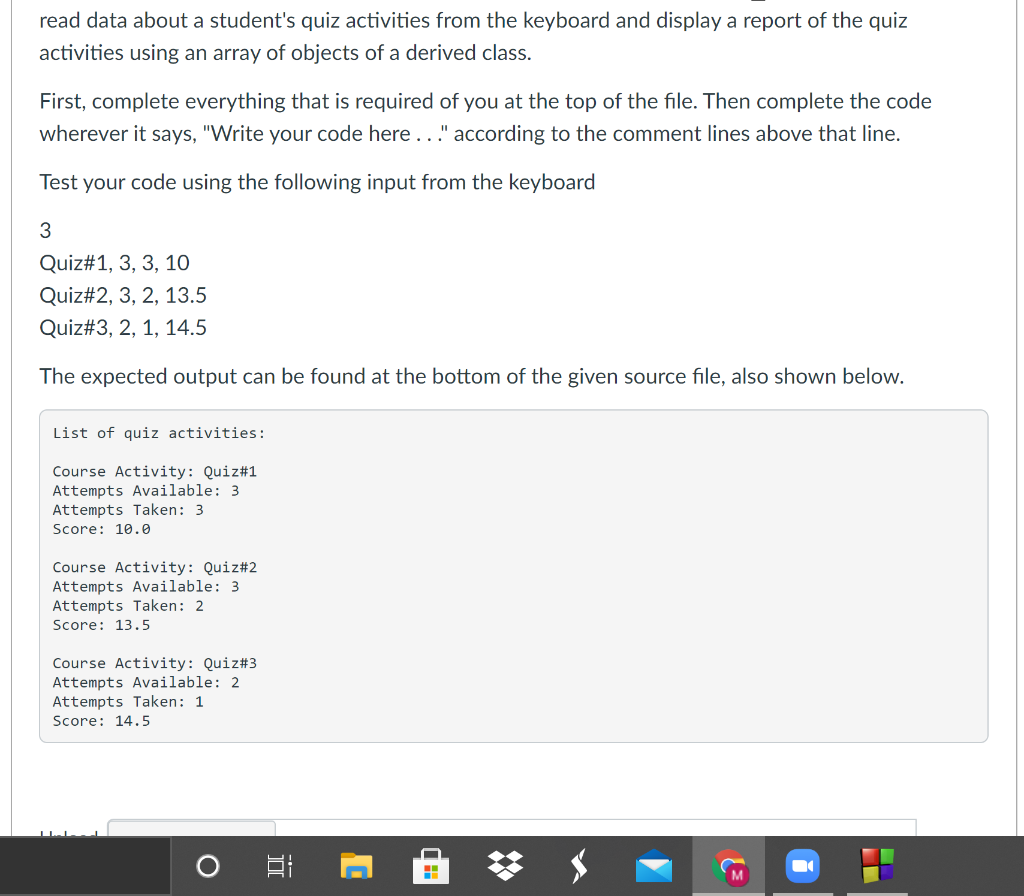Click the Score: 14.5 output line
This screenshot has width=1024, height=896.
tap(101, 720)
